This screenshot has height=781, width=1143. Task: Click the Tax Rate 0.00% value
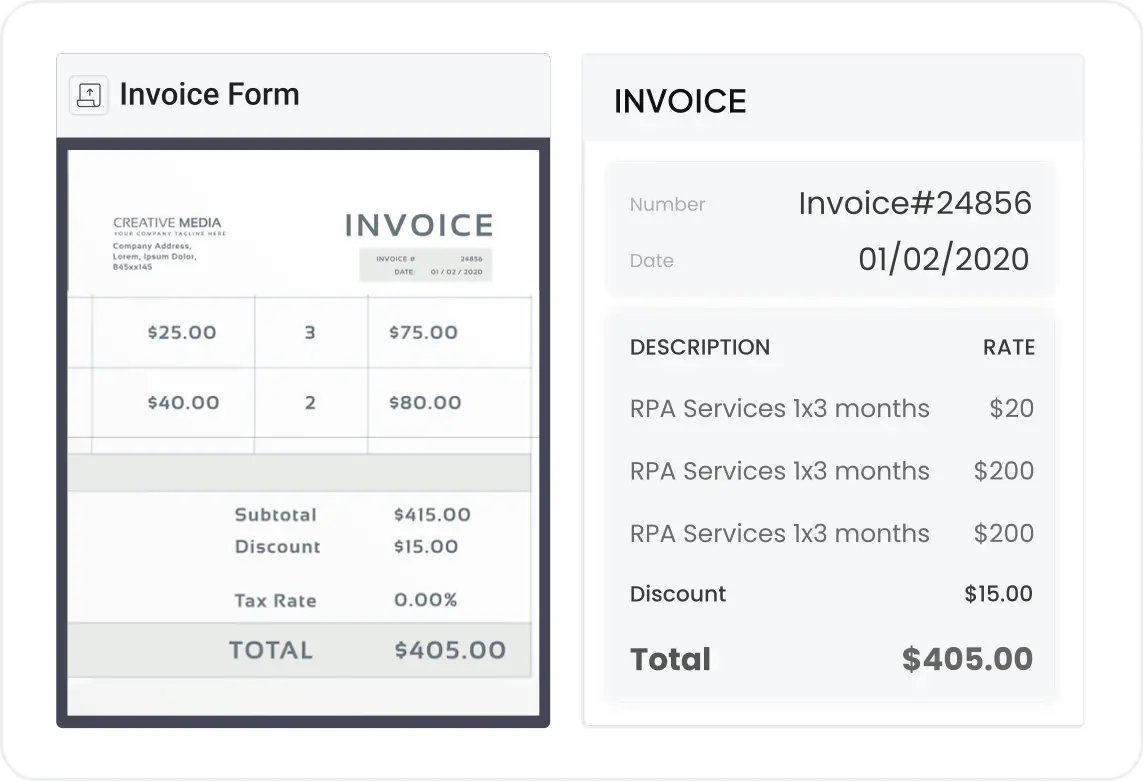426,600
